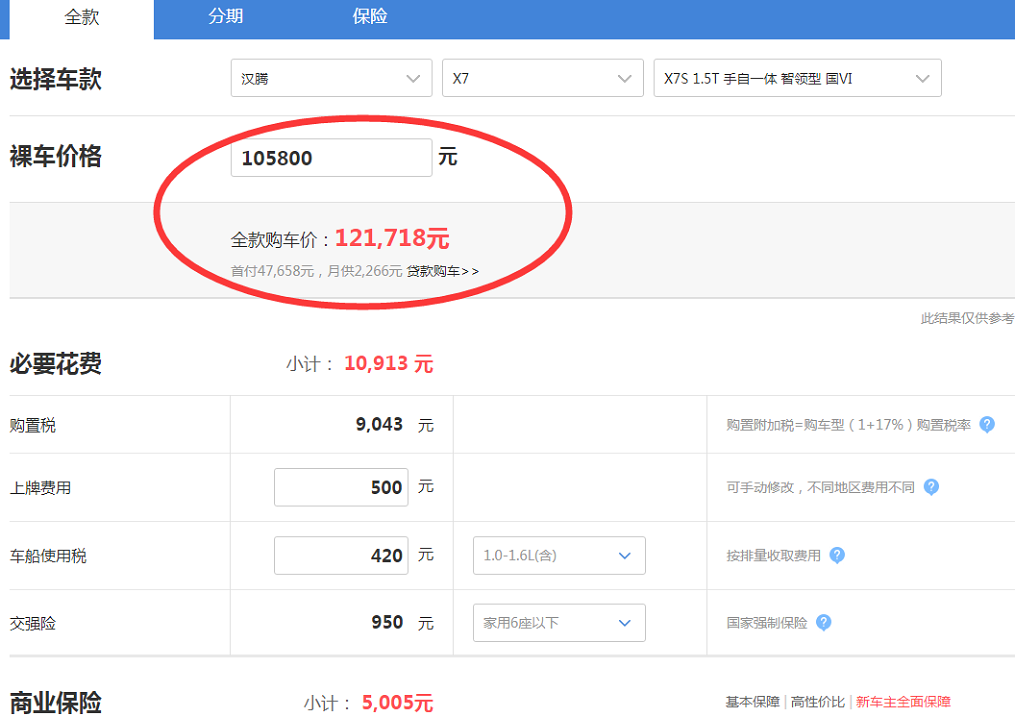The image size is (1015, 717).
Task: Switch to the 全款 tab
Action: tap(82, 17)
